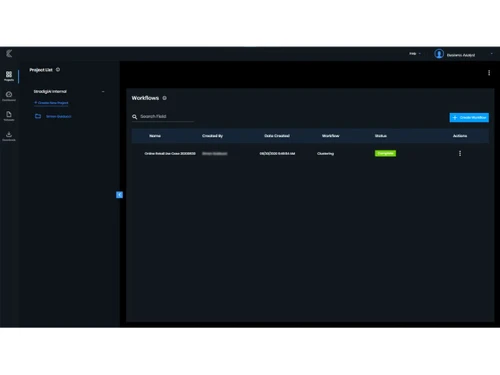Open the project folder link in the sidebar
This screenshot has height=375, width=500.
[59, 116]
